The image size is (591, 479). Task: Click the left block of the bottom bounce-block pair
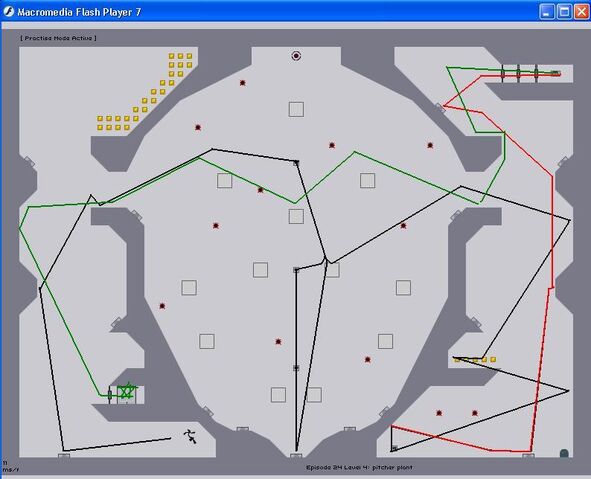tap(278, 395)
